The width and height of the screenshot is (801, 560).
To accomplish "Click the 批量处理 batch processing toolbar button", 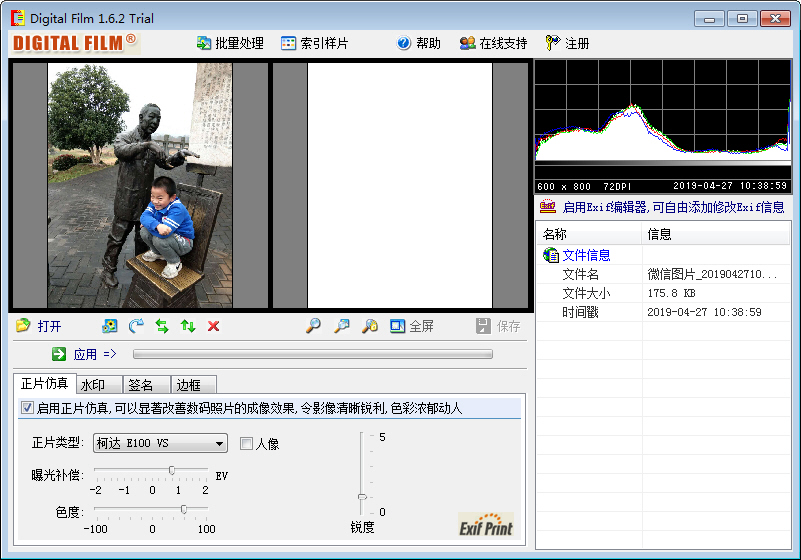I will click(230, 43).
